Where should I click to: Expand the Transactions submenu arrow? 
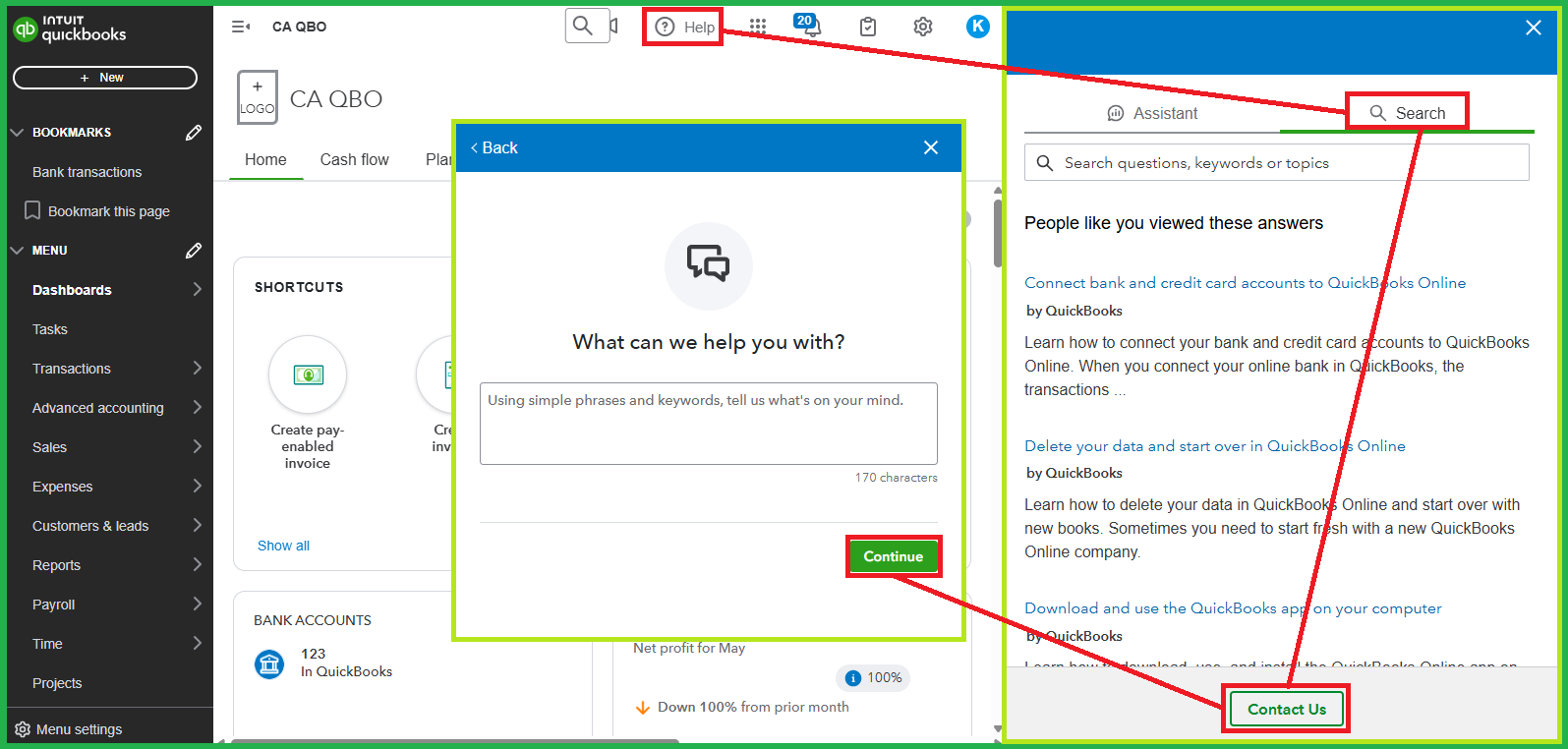click(x=198, y=368)
